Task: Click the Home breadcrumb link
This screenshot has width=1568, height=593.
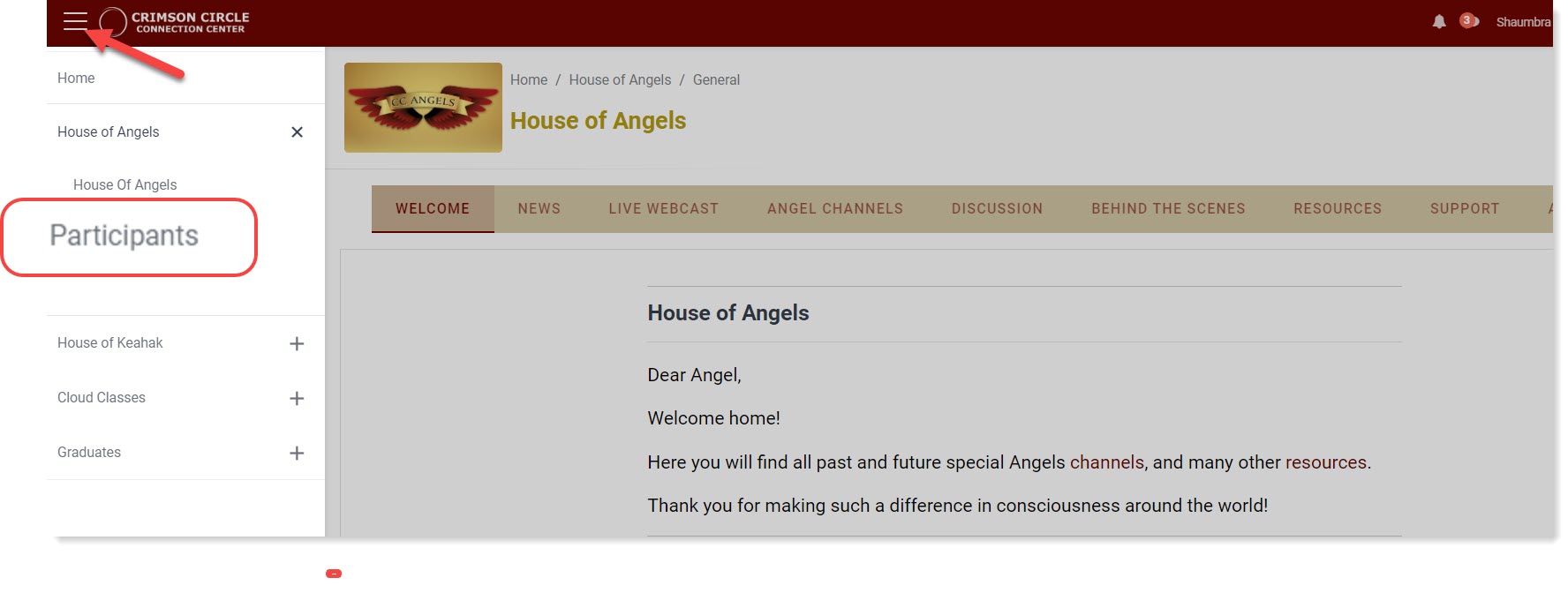Action: pos(529,79)
